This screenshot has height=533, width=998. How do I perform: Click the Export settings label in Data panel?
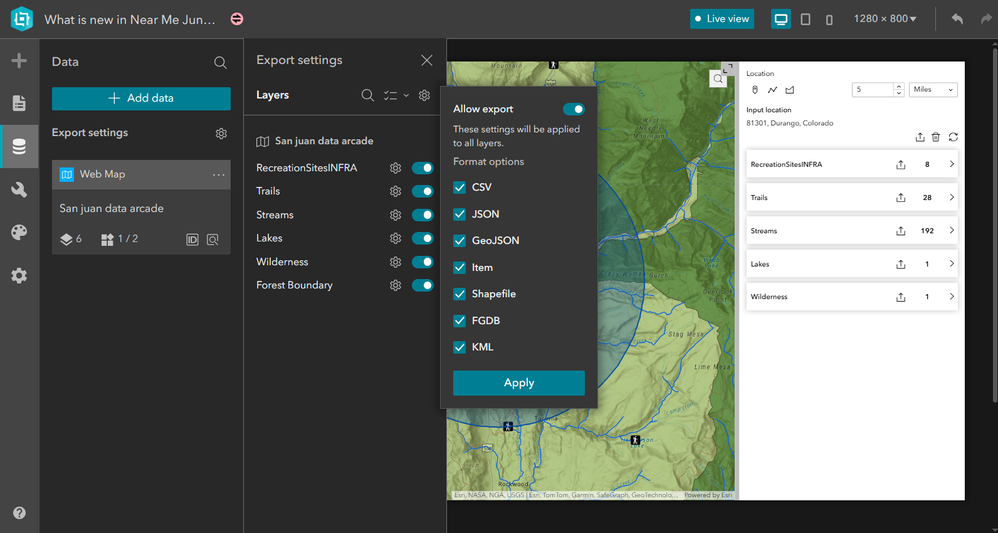click(90, 132)
